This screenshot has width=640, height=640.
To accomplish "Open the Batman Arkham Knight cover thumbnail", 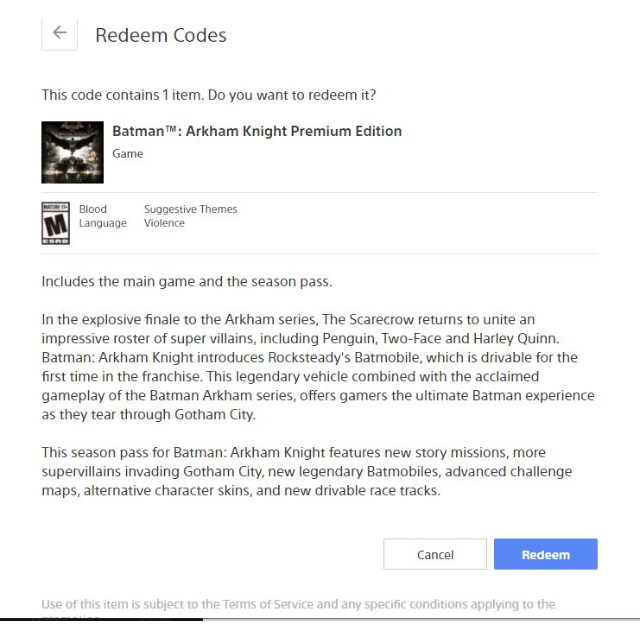I will coord(72,152).
